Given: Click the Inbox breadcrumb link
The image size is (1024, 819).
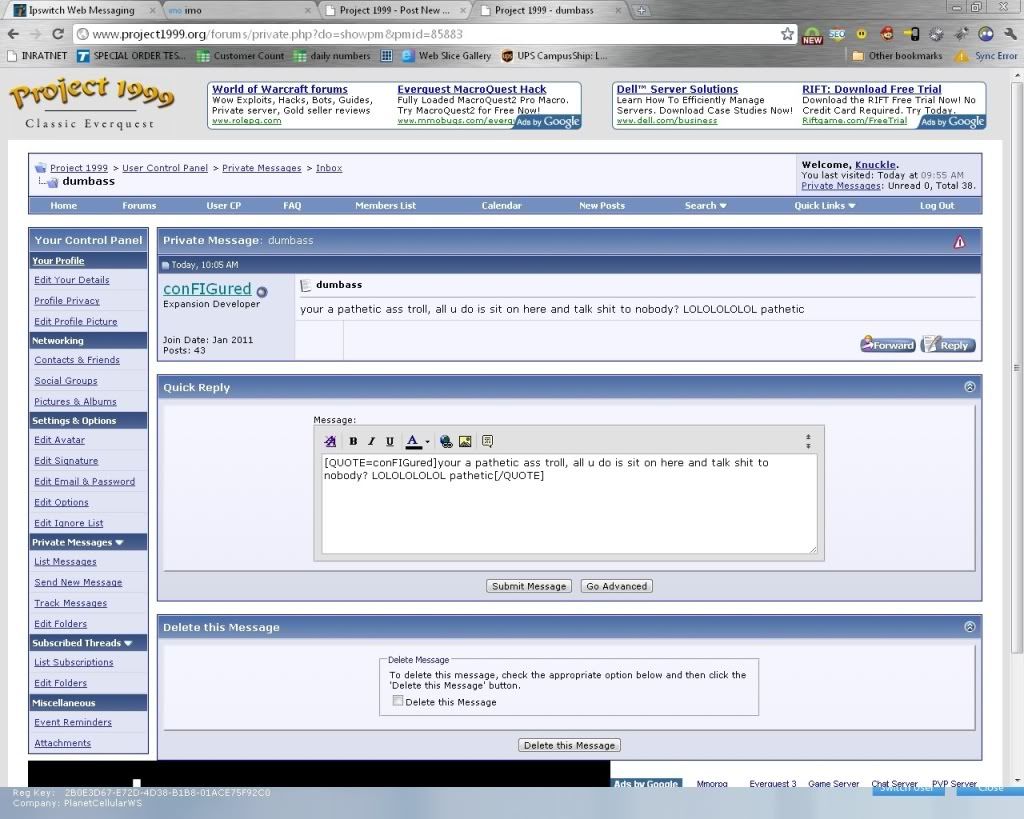Looking at the screenshot, I should 329,168.
